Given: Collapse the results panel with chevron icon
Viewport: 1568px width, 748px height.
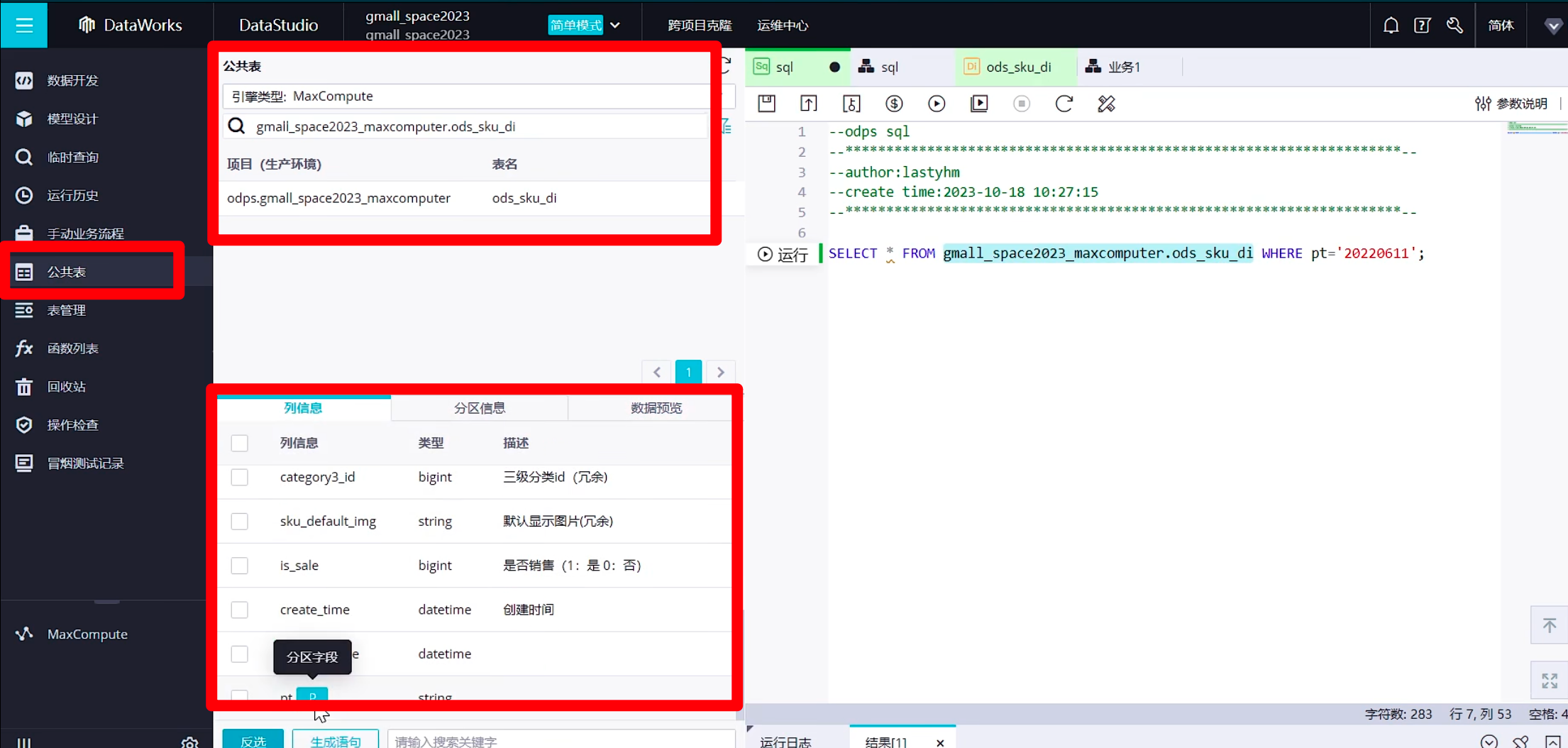Looking at the screenshot, I should 1489,742.
